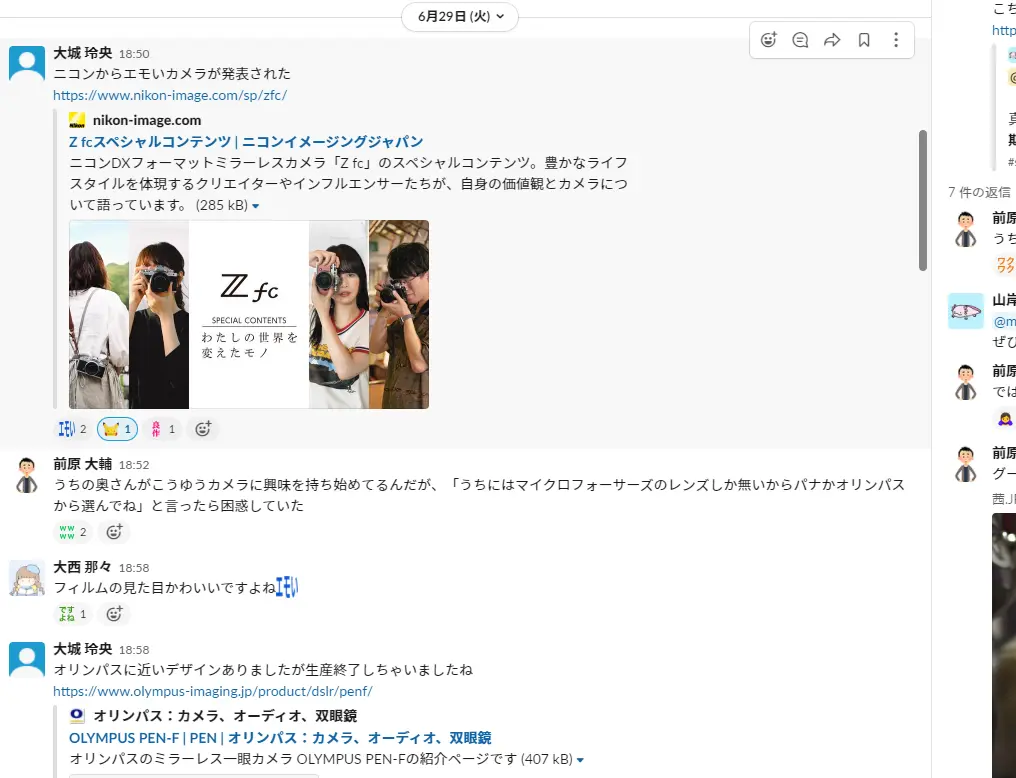This screenshot has height=778, width=1016.
Task: Click the Olympus favicon in the link preview
Action: tap(77, 715)
